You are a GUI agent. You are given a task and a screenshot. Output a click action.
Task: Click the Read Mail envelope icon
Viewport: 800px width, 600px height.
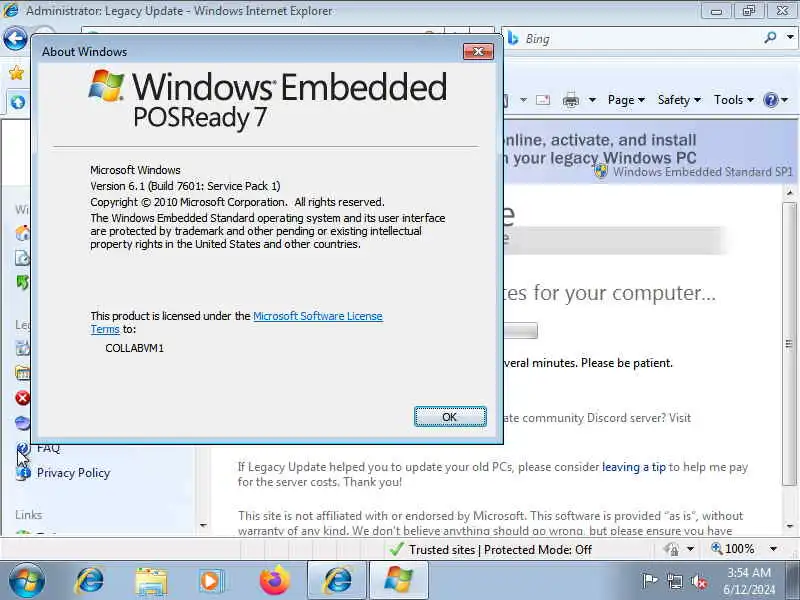coord(543,100)
